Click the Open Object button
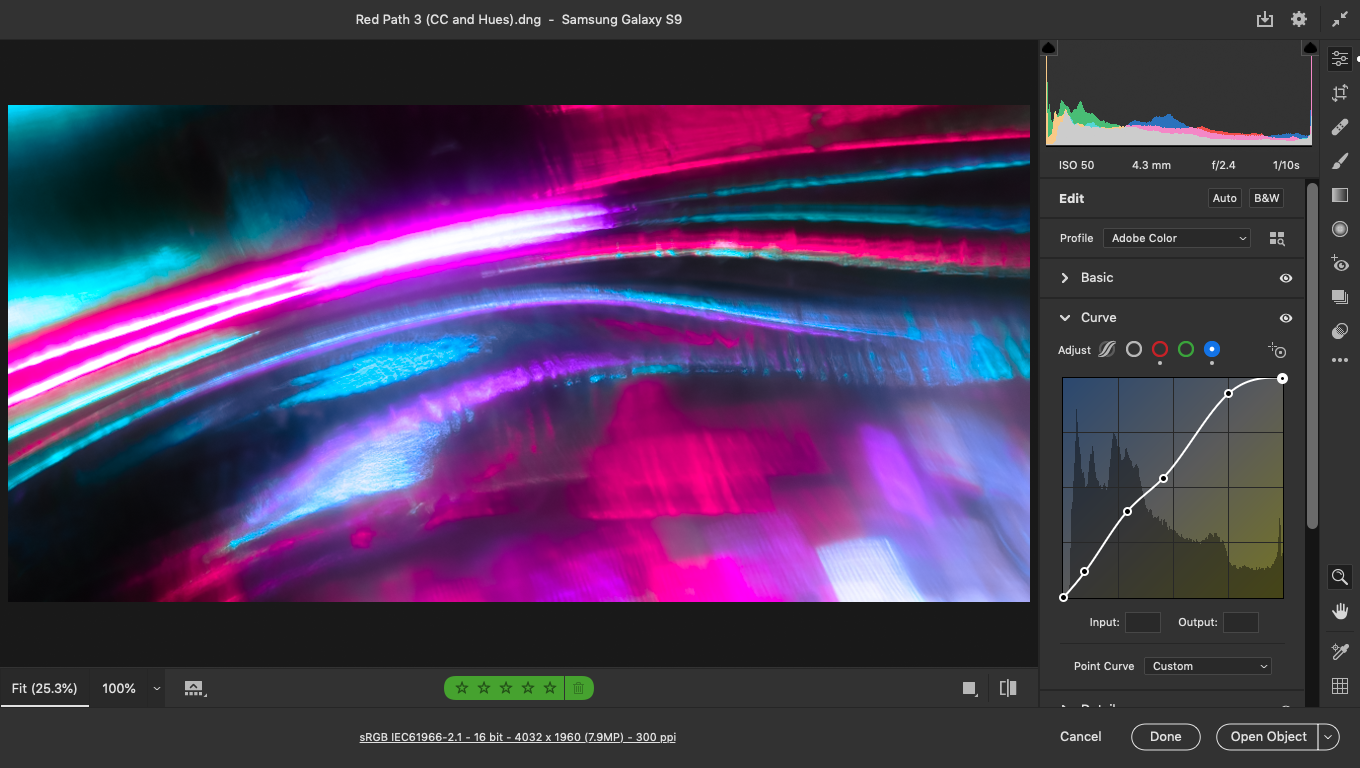Screen dimensions: 1360x768 click(1268, 737)
